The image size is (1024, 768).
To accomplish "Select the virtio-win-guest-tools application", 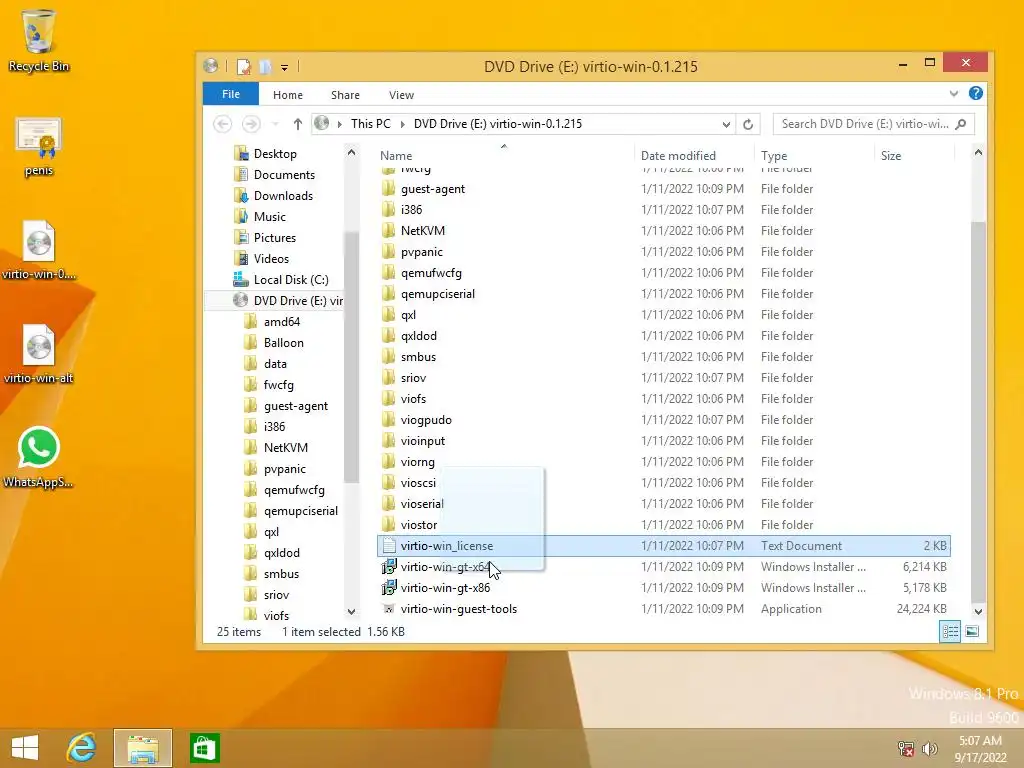I will [x=458, y=609].
